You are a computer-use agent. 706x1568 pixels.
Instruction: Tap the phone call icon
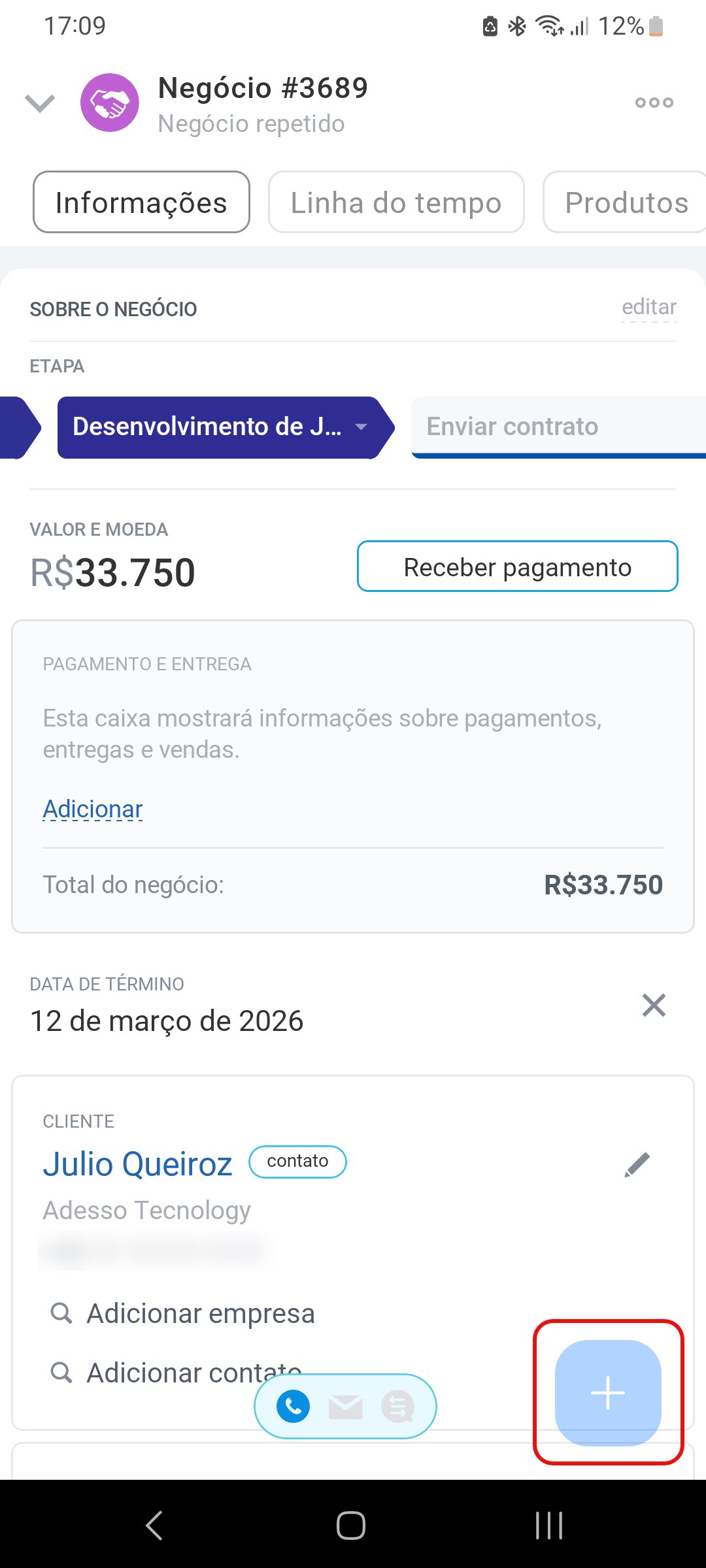[x=293, y=1406]
